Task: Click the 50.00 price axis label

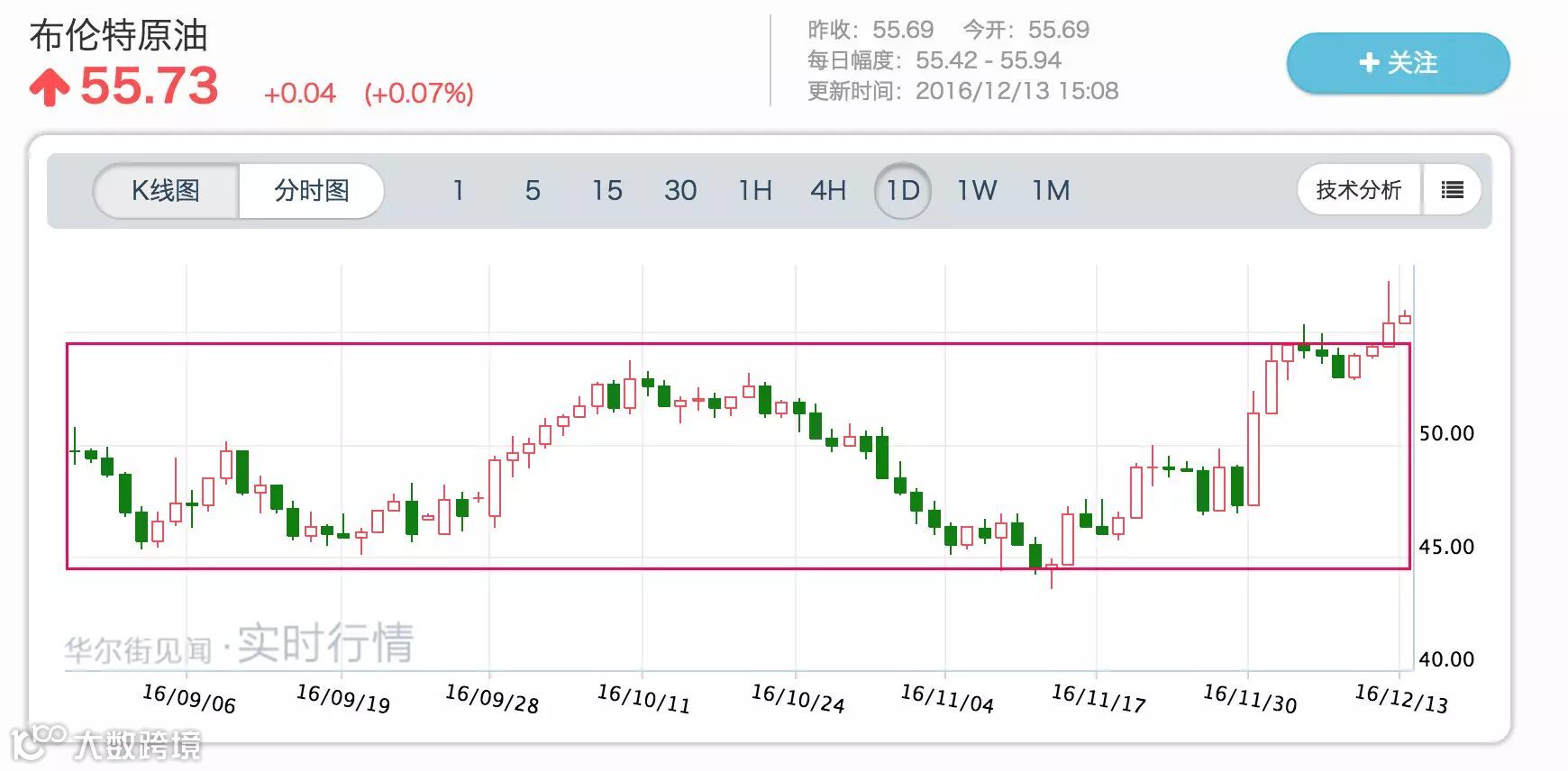Action: [x=1446, y=434]
